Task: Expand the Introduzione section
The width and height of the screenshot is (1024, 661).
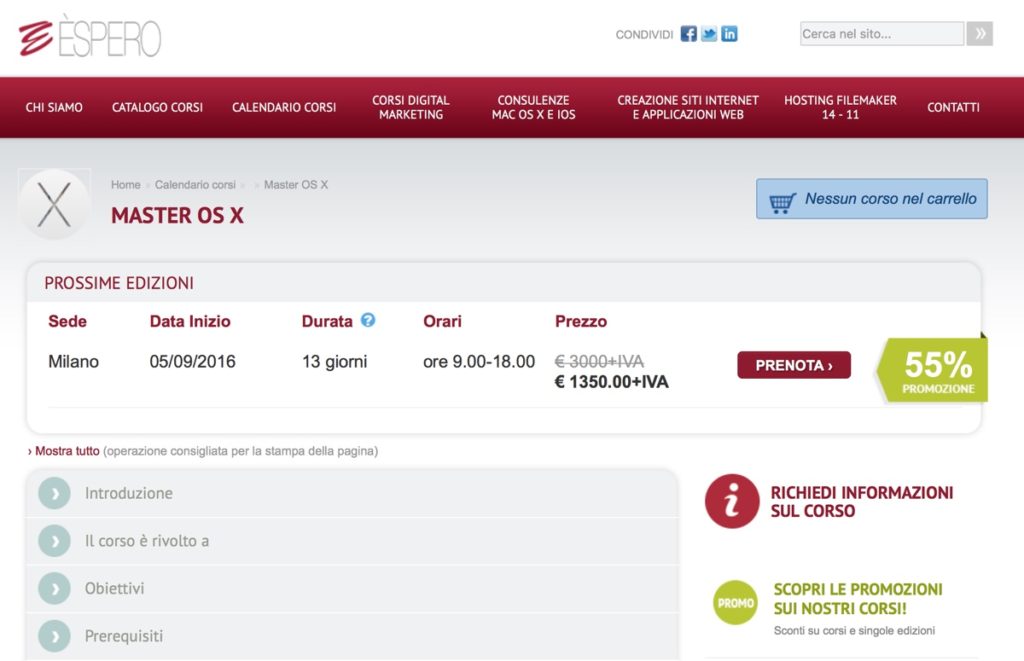Action: (x=352, y=493)
